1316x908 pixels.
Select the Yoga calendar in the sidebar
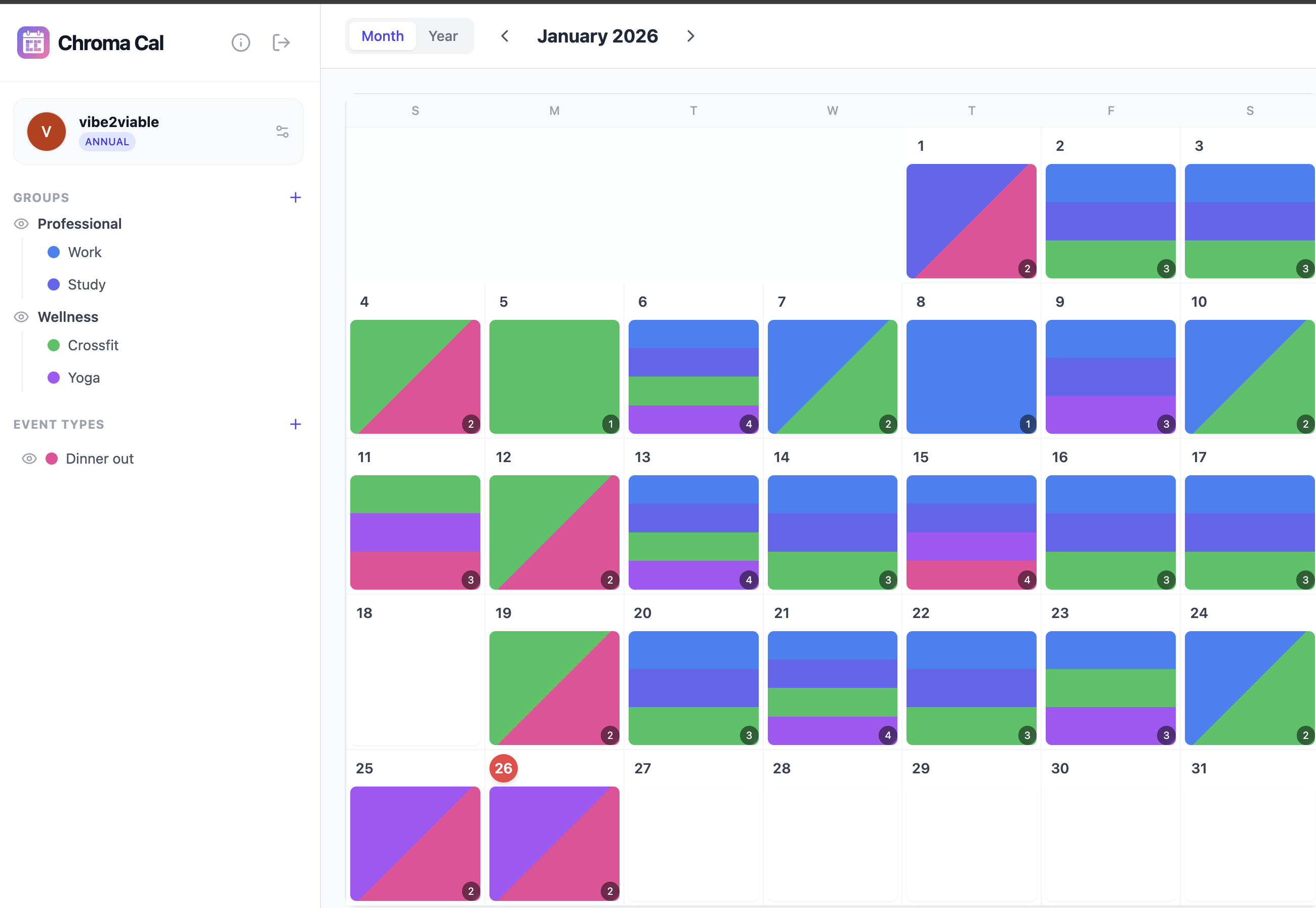tap(83, 377)
